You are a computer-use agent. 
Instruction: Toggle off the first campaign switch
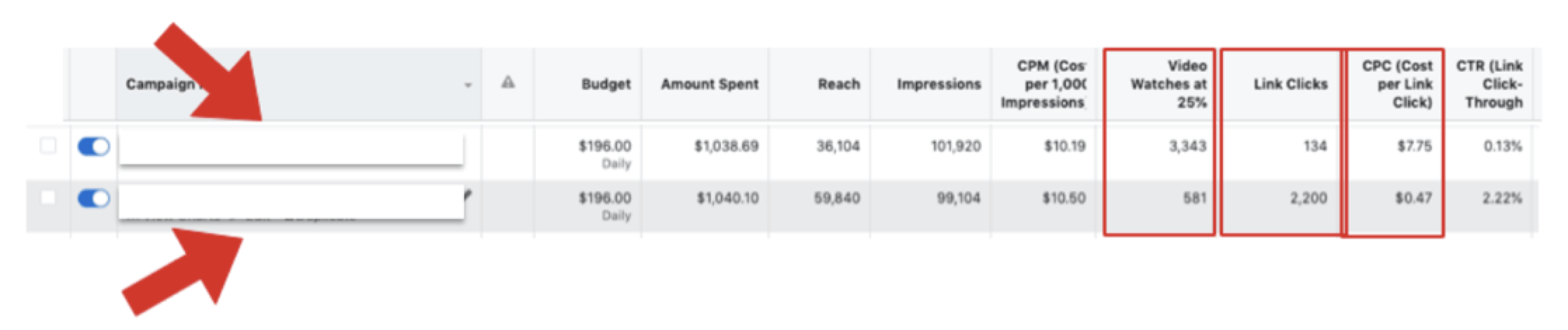coord(93,146)
